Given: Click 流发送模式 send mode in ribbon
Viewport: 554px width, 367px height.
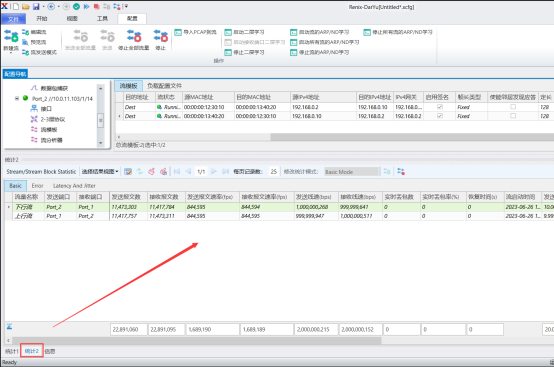Looking at the screenshot, I should [x=39, y=52].
